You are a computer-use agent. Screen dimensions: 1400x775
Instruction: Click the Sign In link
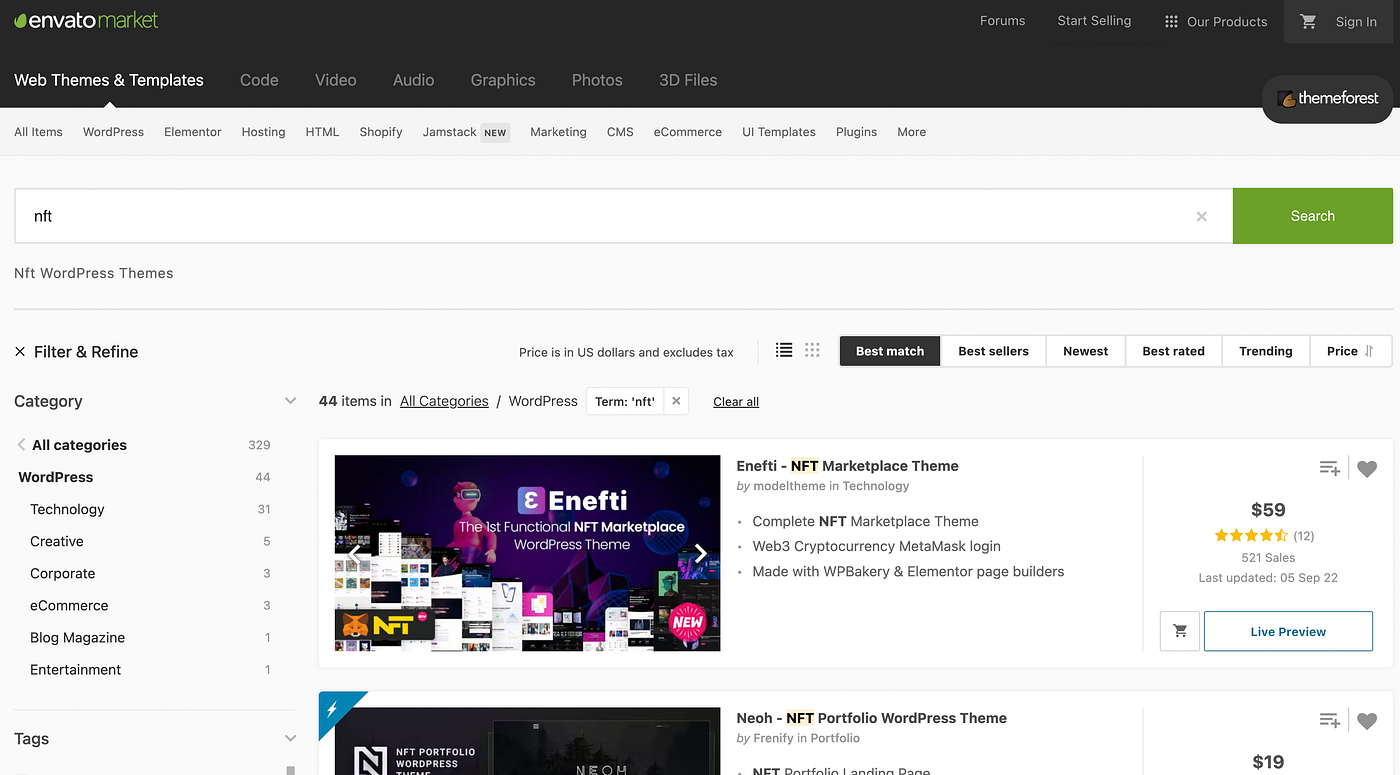[1356, 22]
